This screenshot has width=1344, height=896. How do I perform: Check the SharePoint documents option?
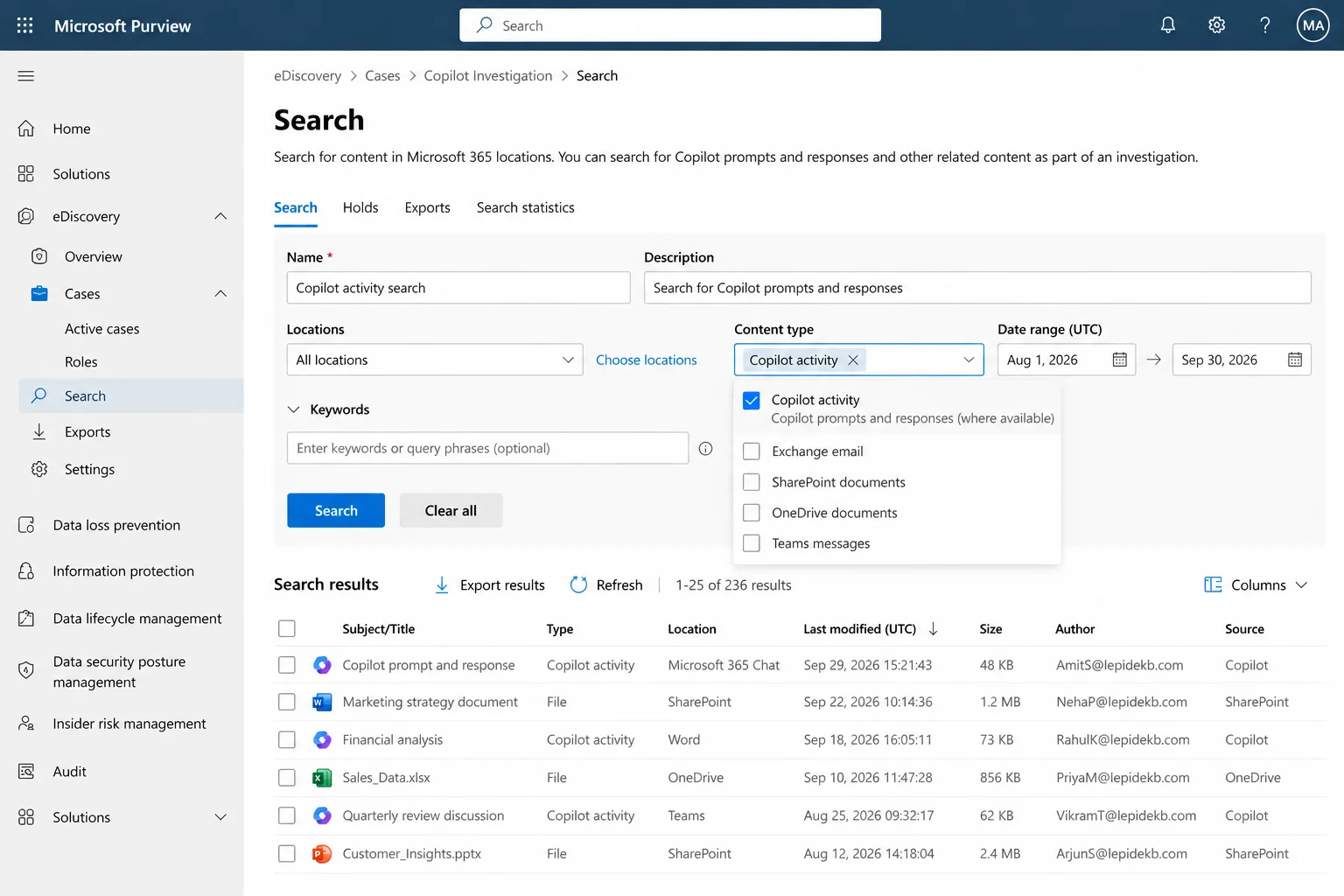(x=751, y=482)
